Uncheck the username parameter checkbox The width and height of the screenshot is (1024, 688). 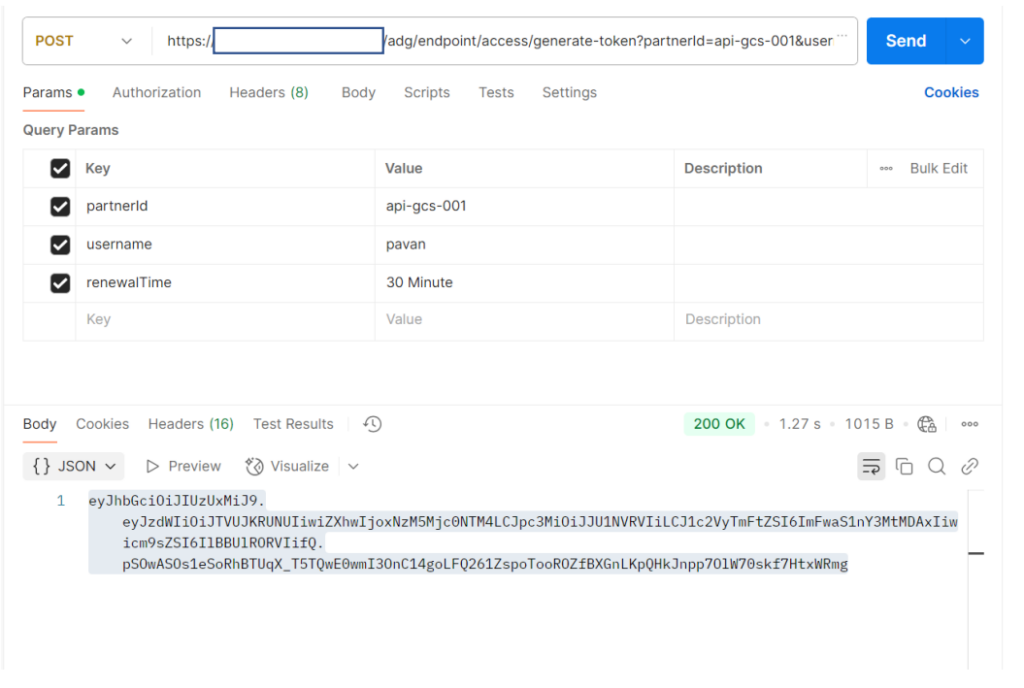60,244
